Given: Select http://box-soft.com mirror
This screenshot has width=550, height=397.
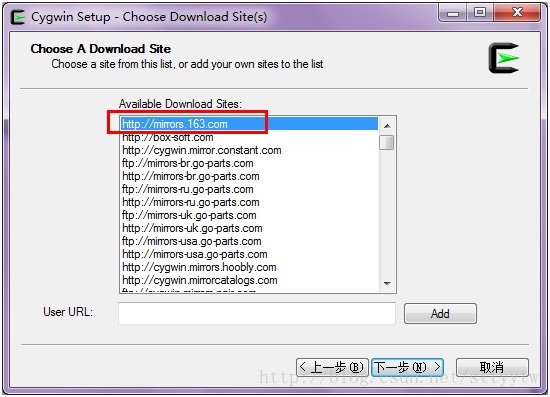Looking at the screenshot, I should pyautogui.click(x=249, y=137).
